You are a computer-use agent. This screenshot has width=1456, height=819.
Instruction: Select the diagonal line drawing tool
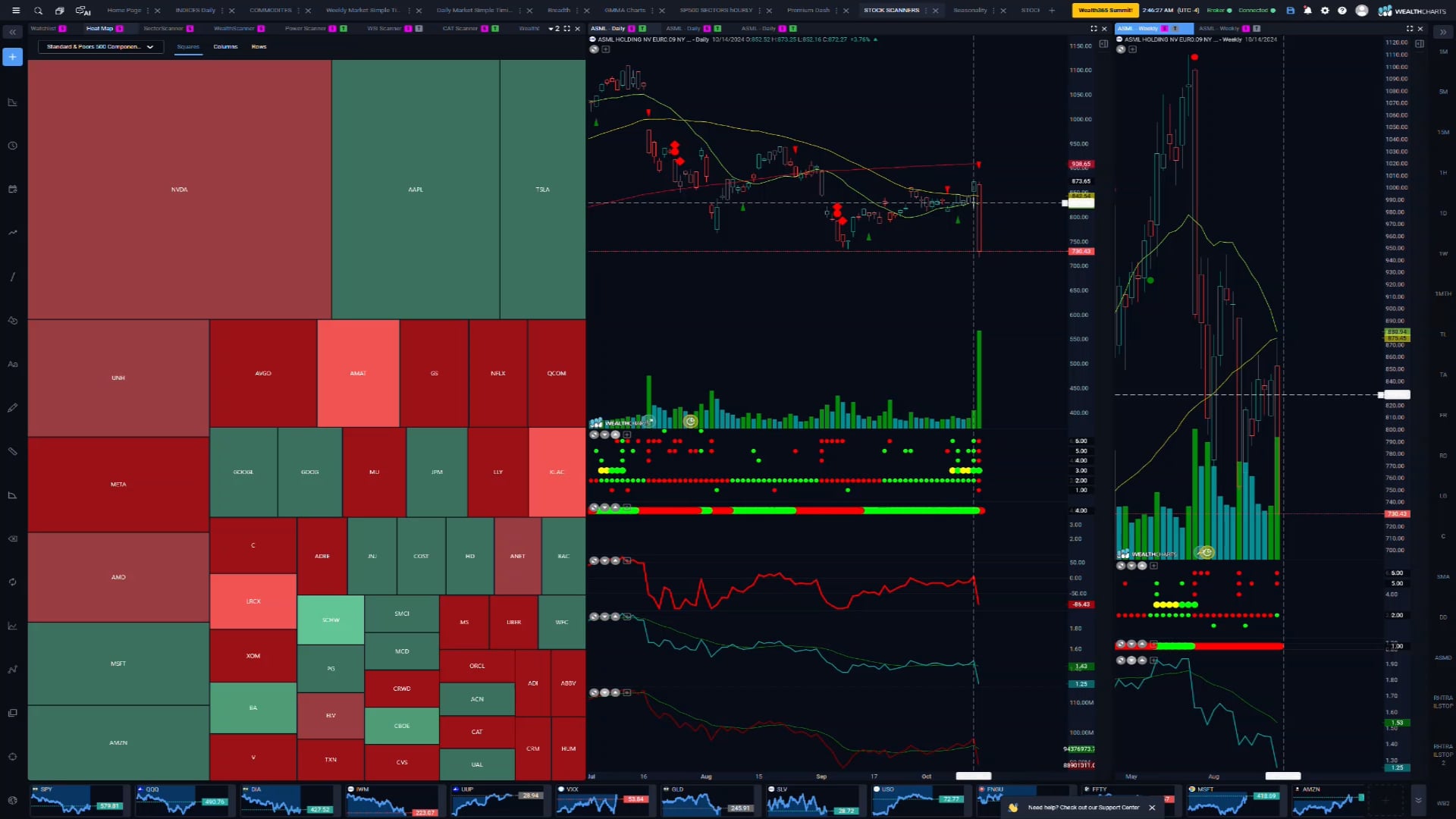(x=13, y=277)
